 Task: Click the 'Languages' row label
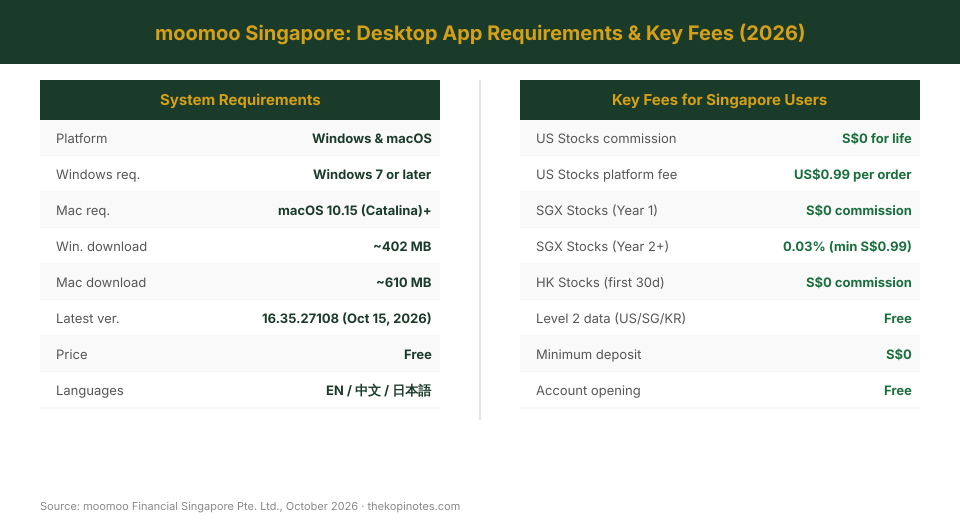click(89, 391)
